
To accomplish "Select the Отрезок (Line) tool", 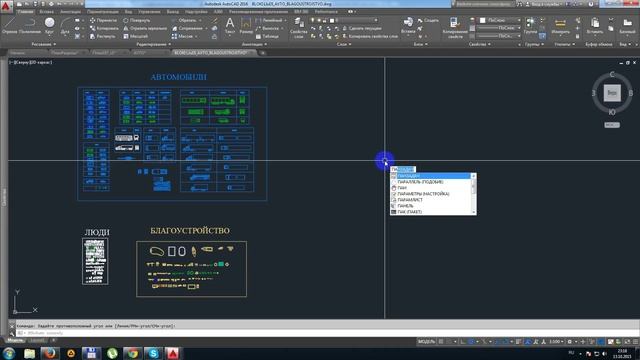I will click(9, 26).
